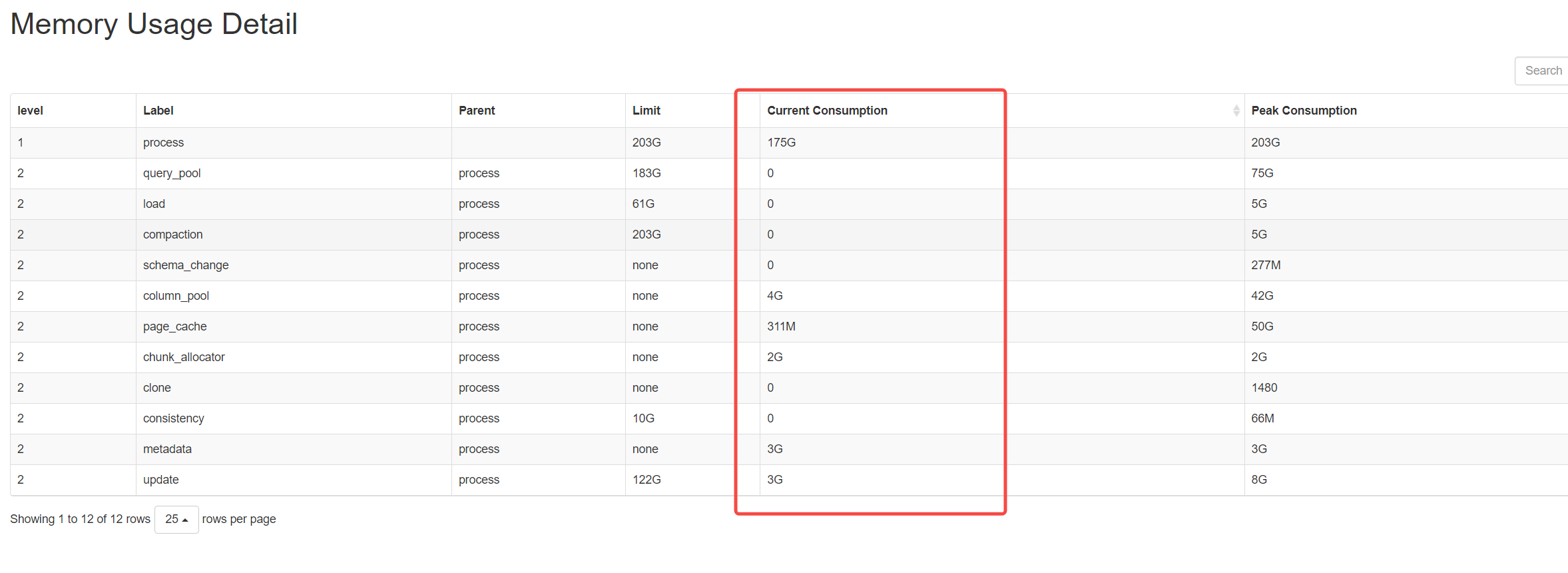Sort table by the level column header
The image size is (1568, 573).
tap(31, 111)
